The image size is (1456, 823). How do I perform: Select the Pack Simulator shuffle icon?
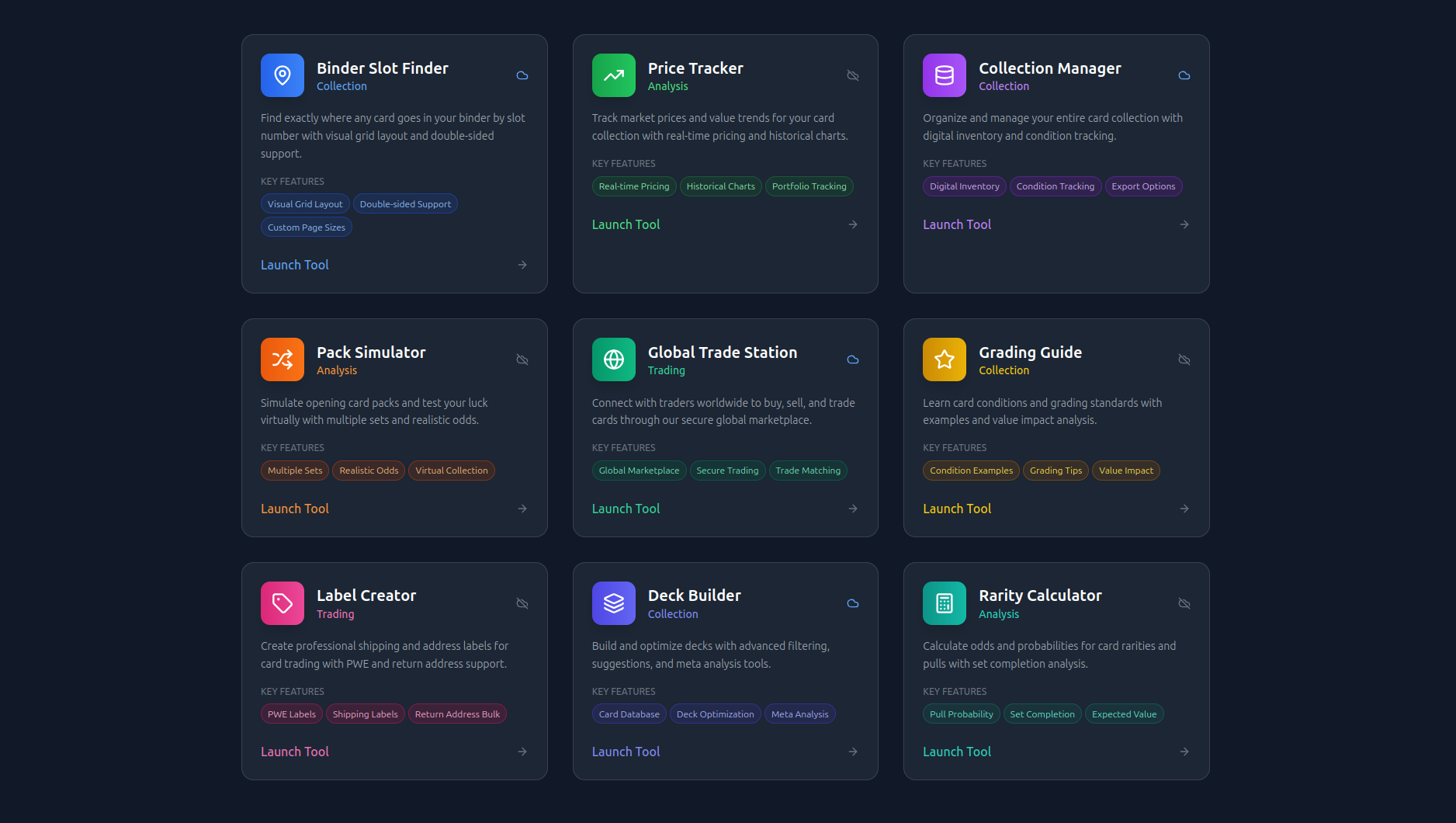pyautogui.click(x=282, y=359)
